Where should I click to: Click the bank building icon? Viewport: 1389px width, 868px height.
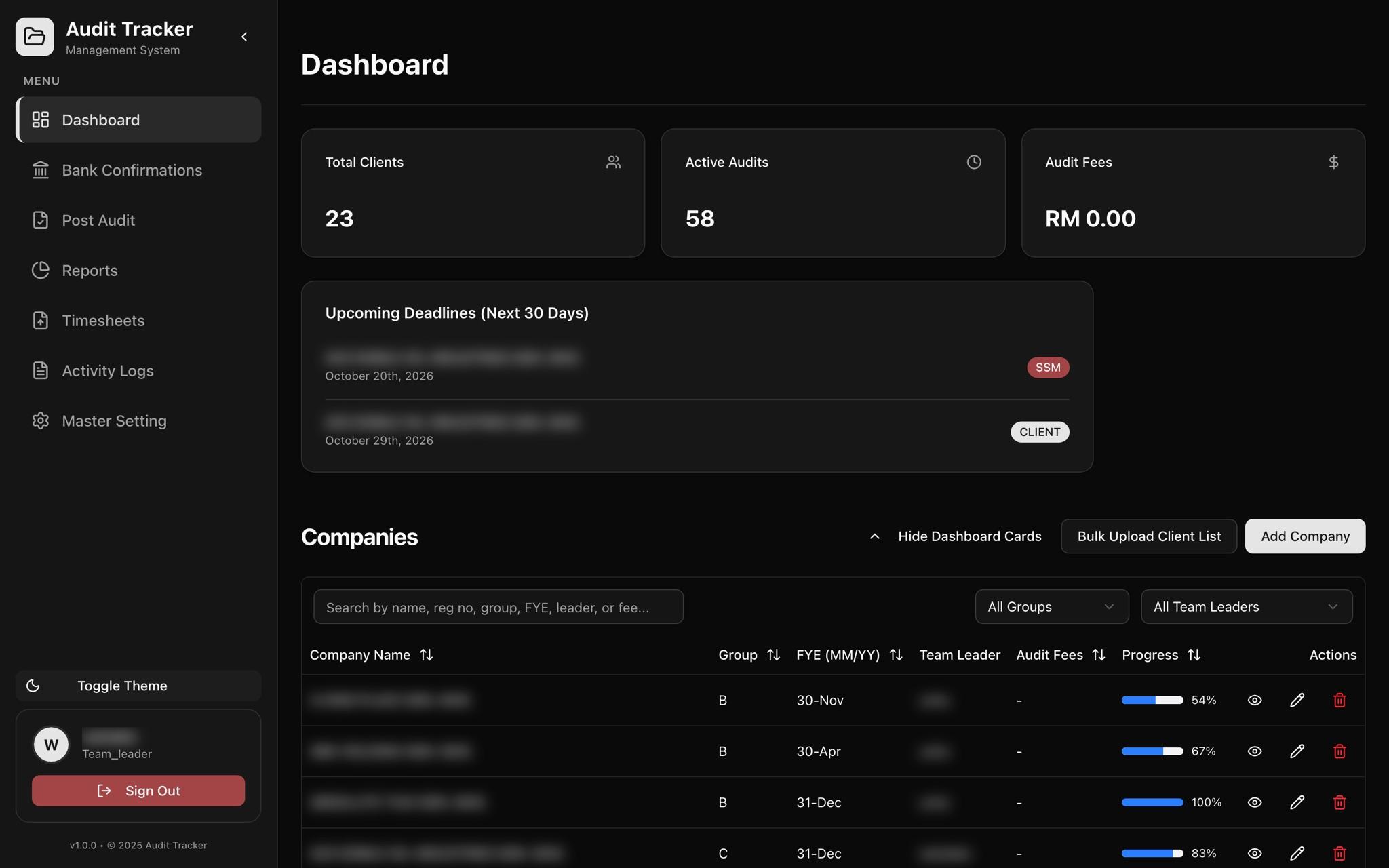pyautogui.click(x=41, y=170)
